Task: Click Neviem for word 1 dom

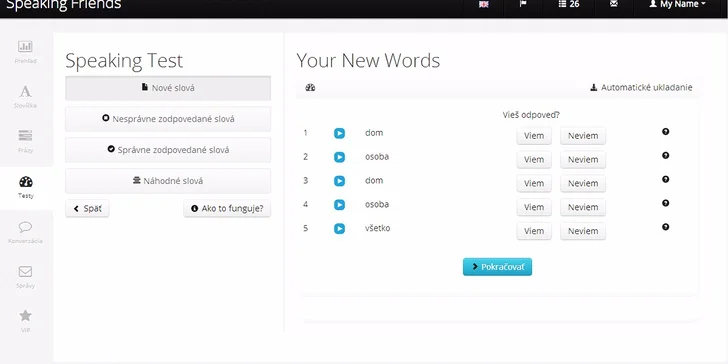Action: tap(583, 136)
